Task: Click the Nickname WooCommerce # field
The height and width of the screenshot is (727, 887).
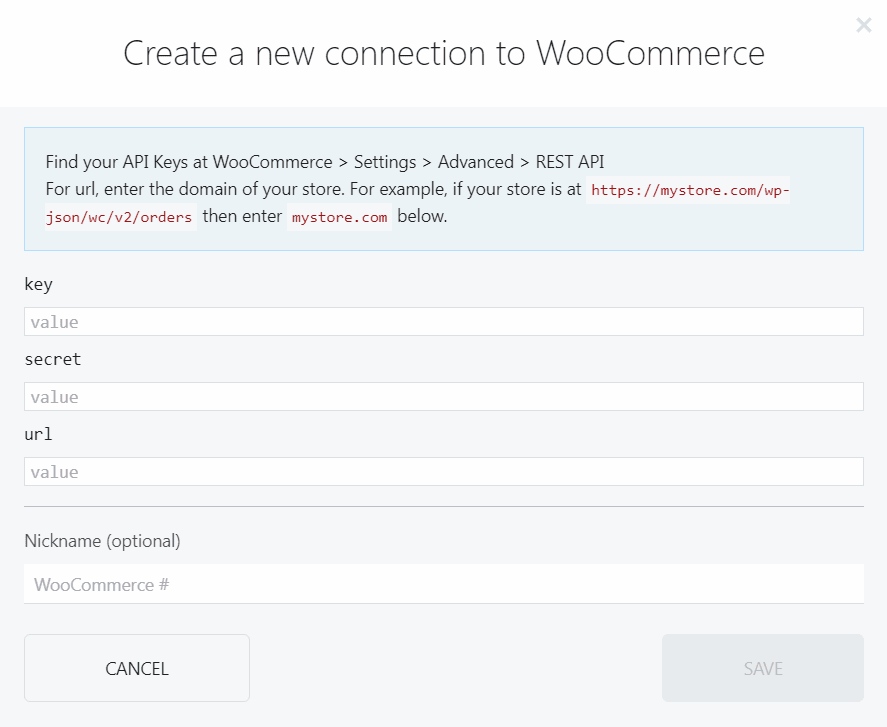Action: click(444, 584)
